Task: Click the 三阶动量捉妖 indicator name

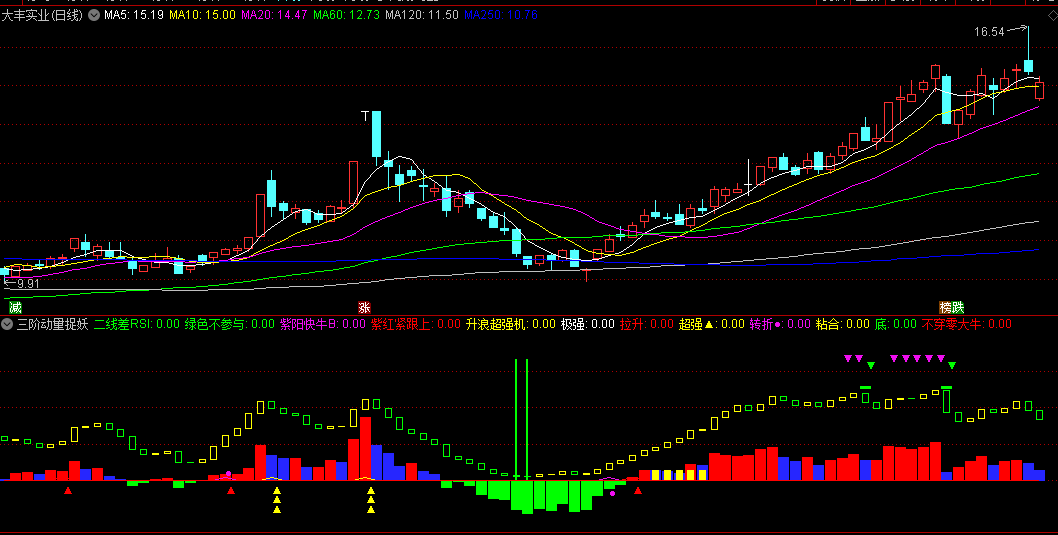Action: (x=53, y=325)
